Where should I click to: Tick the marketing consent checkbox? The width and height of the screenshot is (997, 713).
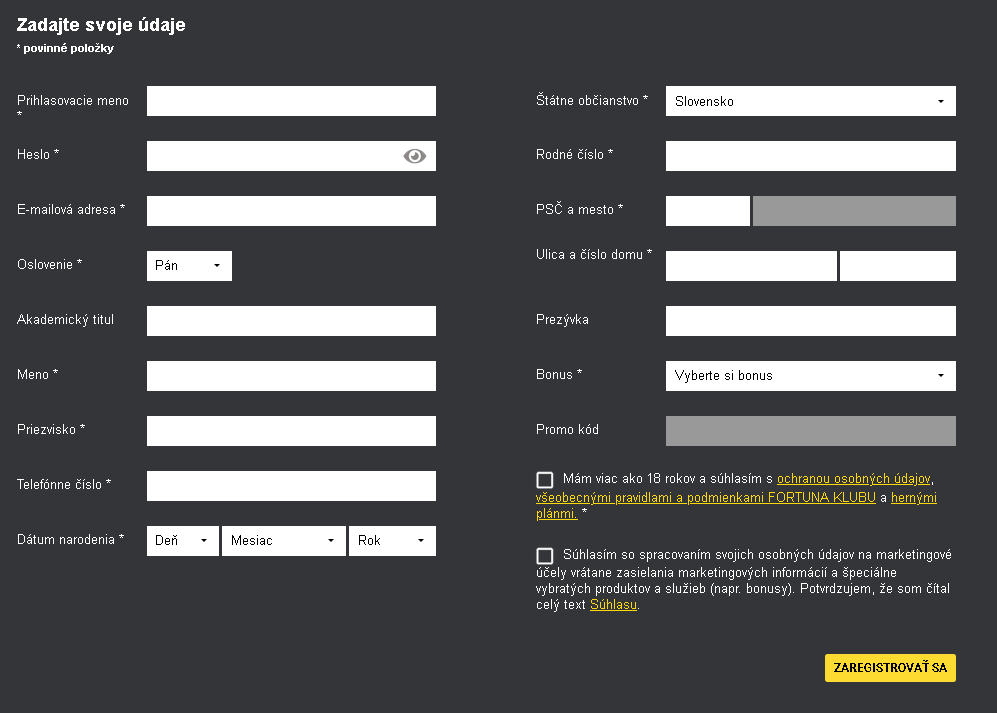tap(545, 556)
